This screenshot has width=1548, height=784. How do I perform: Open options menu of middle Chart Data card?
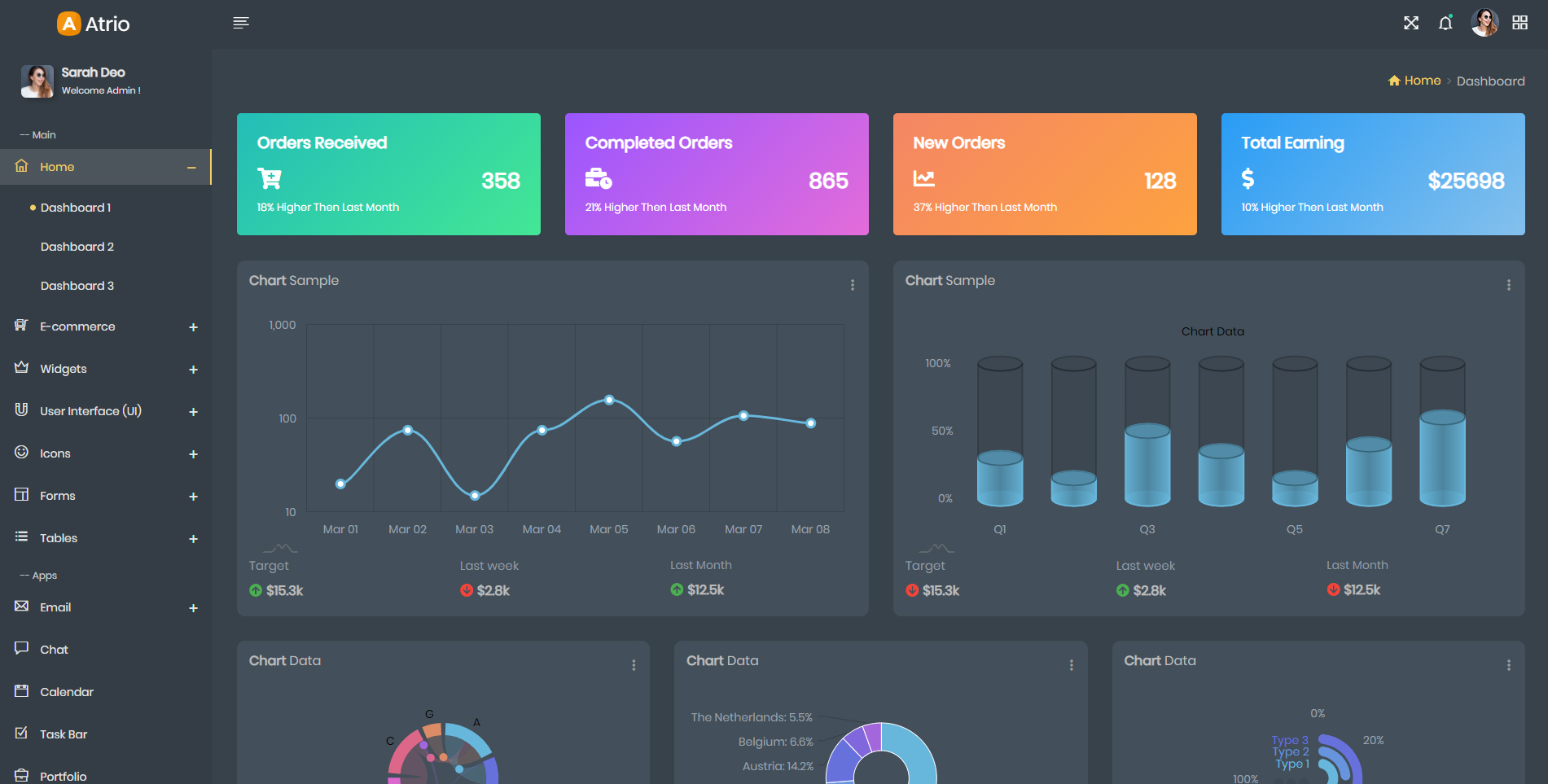pyautogui.click(x=1072, y=665)
